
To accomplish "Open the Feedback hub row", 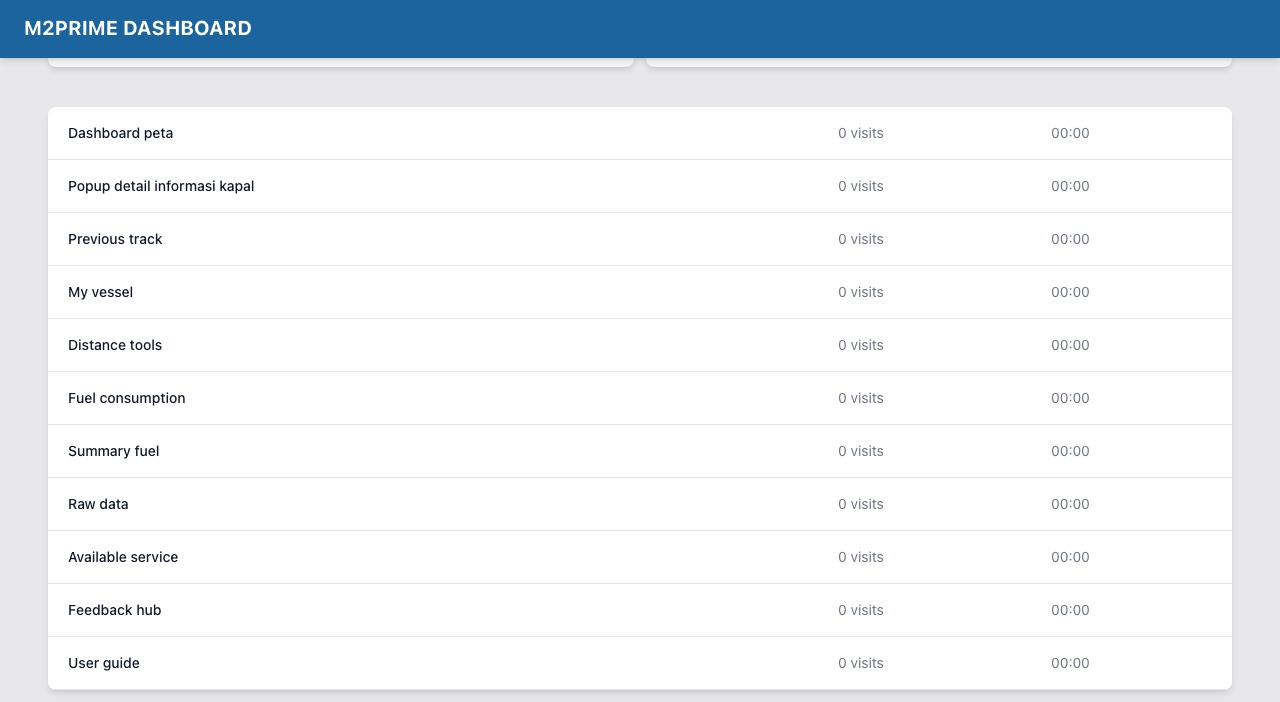I will (x=114, y=610).
